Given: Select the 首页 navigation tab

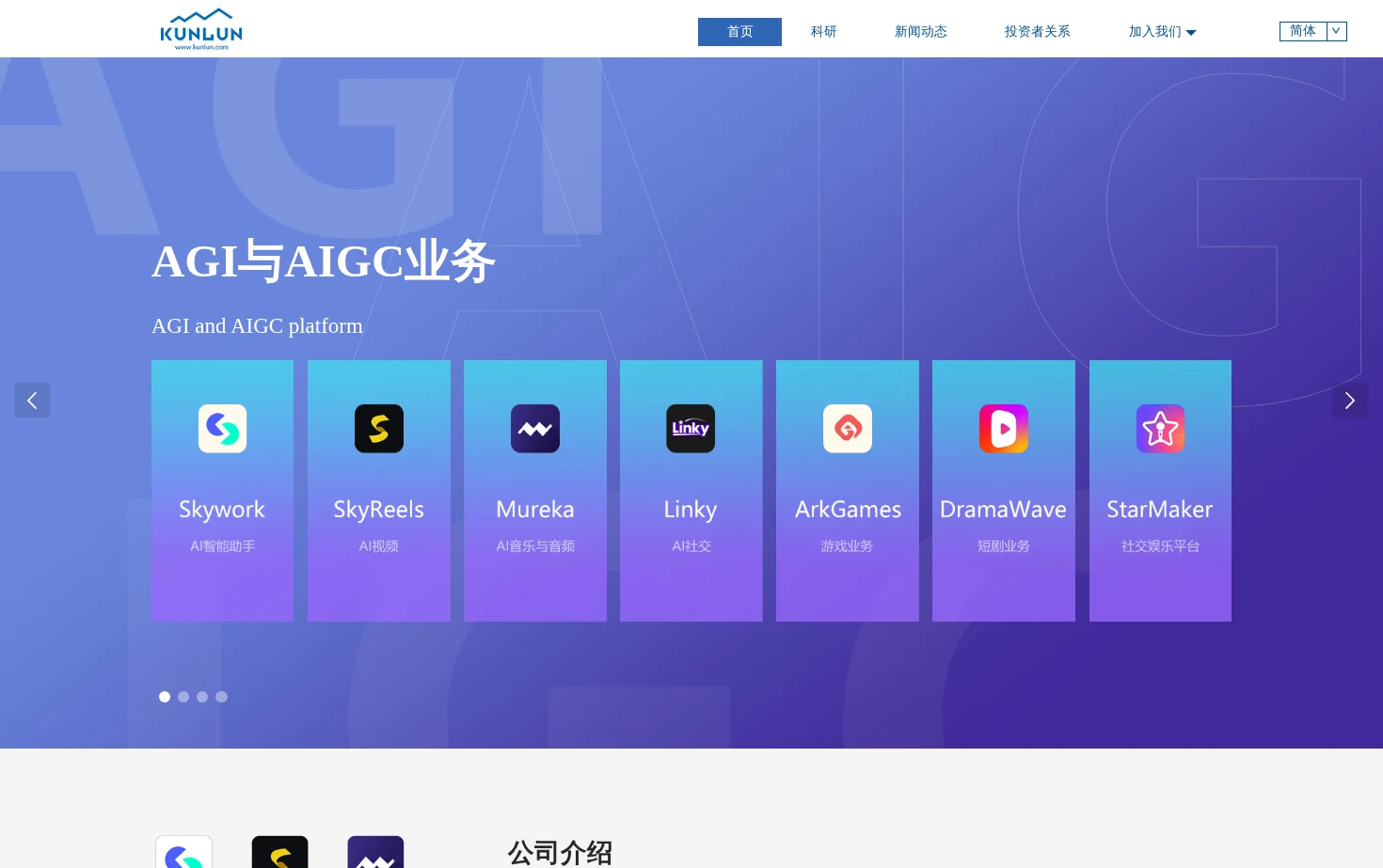Looking at the screenshot, I should 739,32.
